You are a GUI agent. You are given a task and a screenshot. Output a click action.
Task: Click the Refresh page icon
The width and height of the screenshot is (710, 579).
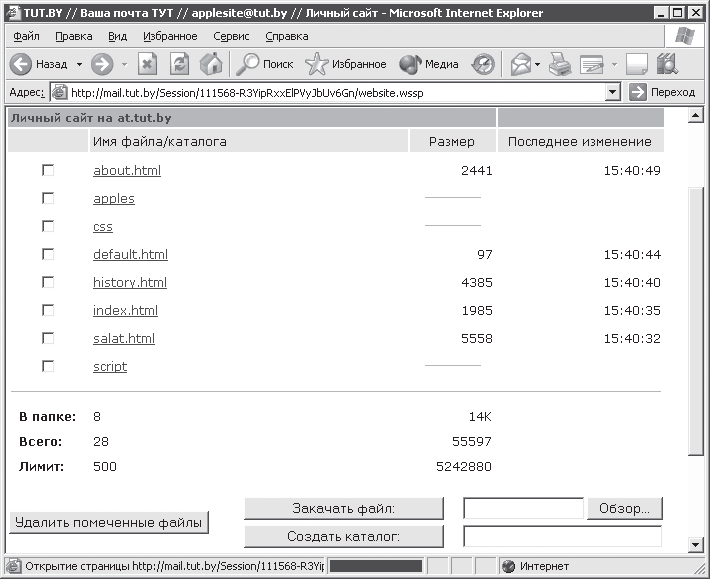pyautogui.click(x=179, y=64)
